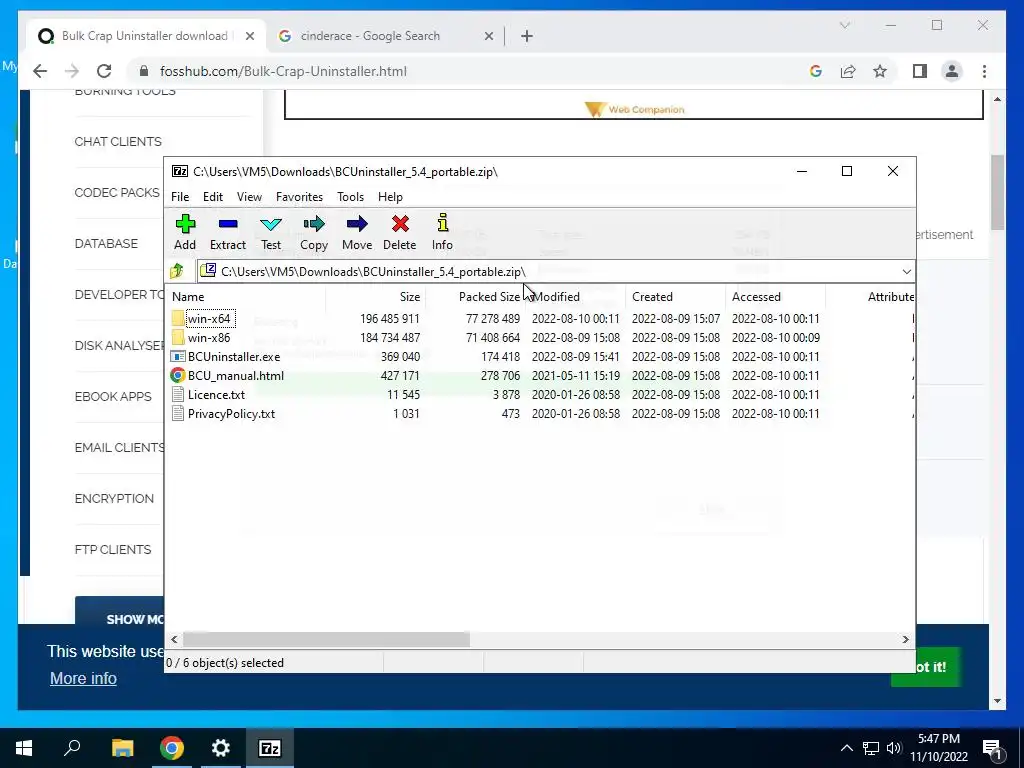Click network icon in system tray
Viewport: 1024px width, 768px height.
[871, 748]
